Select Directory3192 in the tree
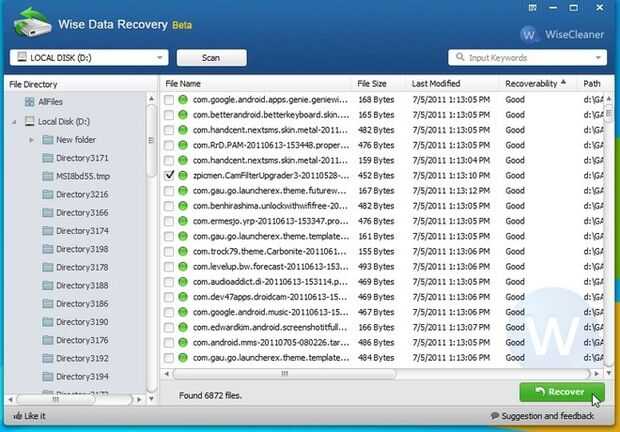Viewport: 620px width, 432px height. [x=82, y=358]
